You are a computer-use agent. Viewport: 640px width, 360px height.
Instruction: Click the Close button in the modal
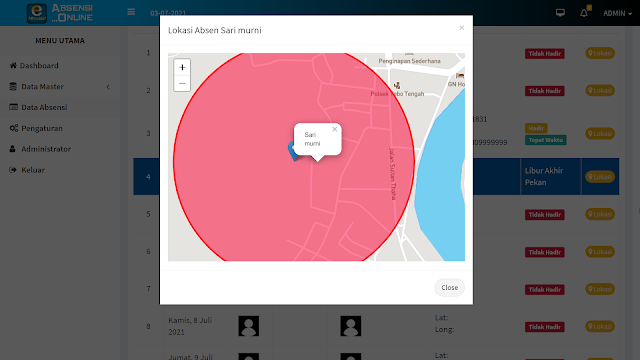[x=449, y=288]
